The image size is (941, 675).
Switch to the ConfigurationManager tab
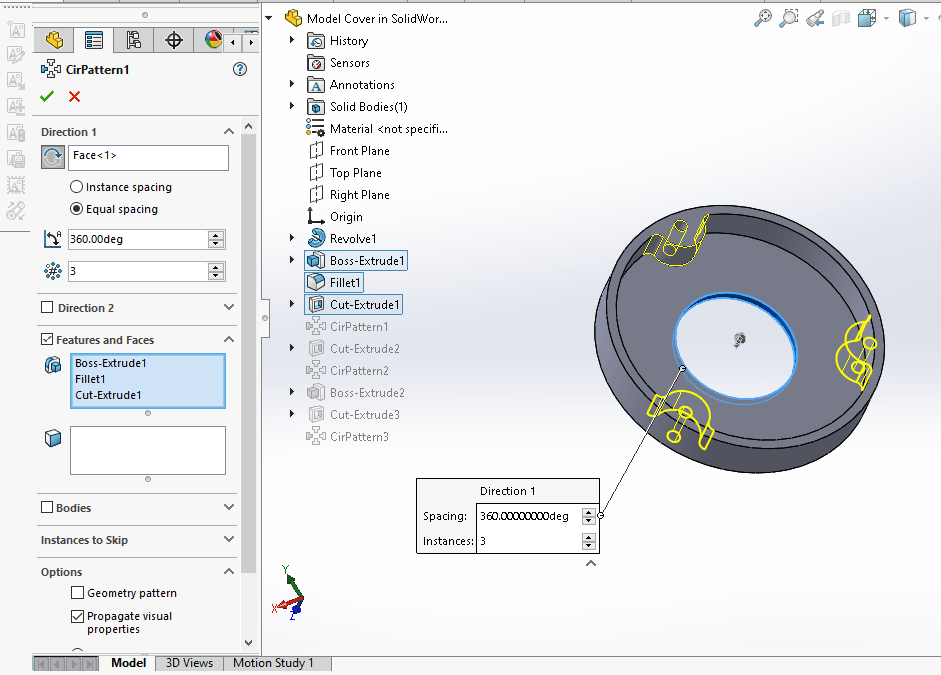[133, 40]
